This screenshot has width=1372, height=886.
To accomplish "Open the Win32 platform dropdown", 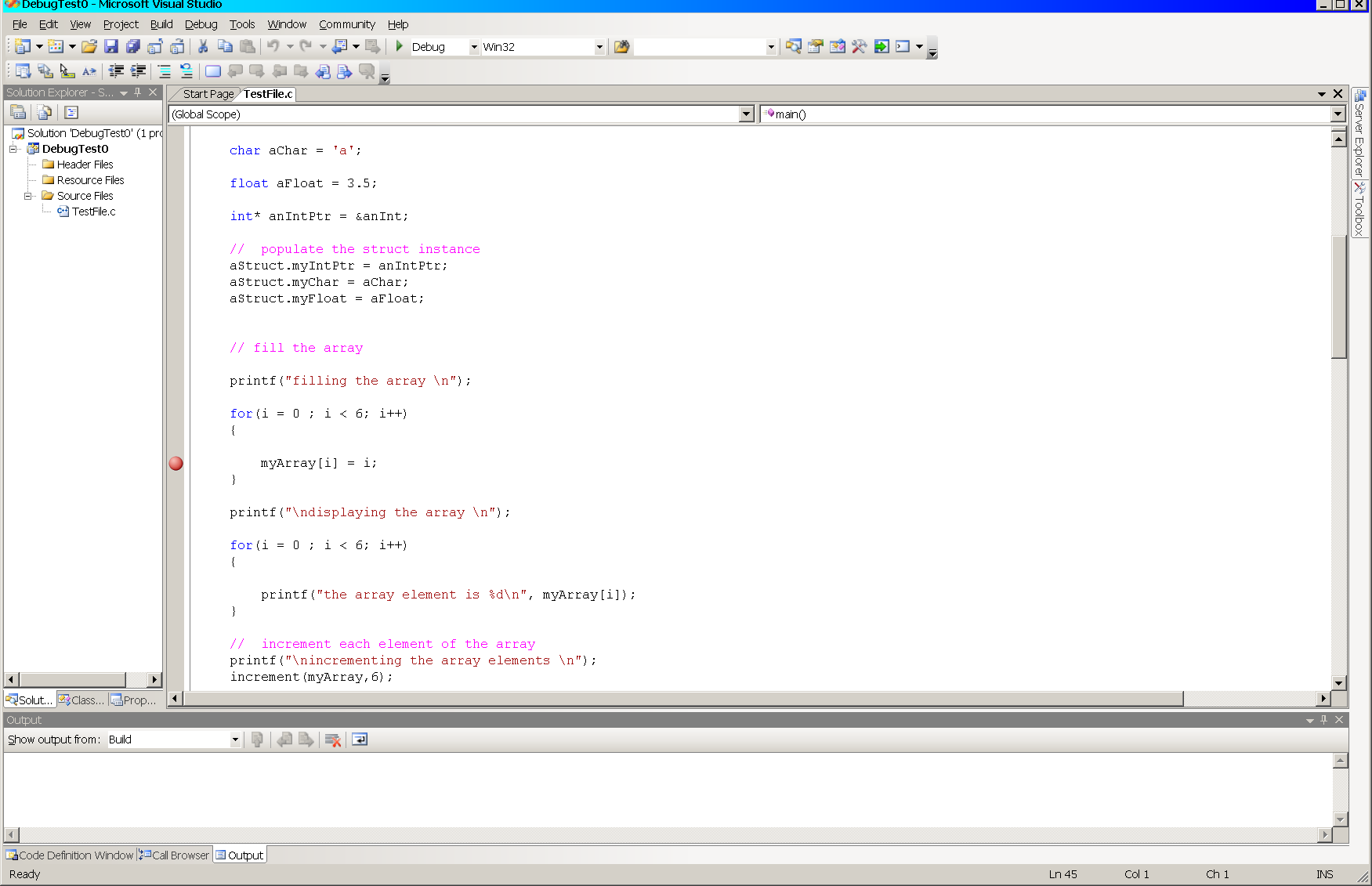I will tap(599, 47).
